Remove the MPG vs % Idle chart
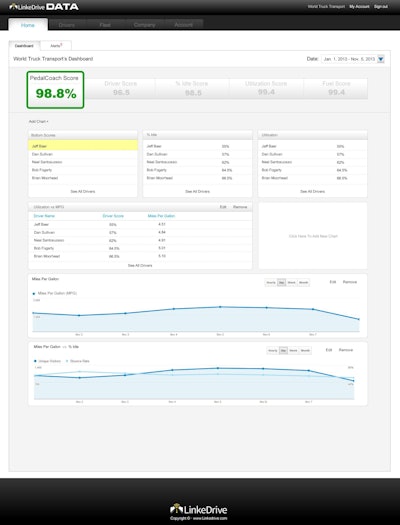This screenshot has width=400, height=525. (346, 350)
